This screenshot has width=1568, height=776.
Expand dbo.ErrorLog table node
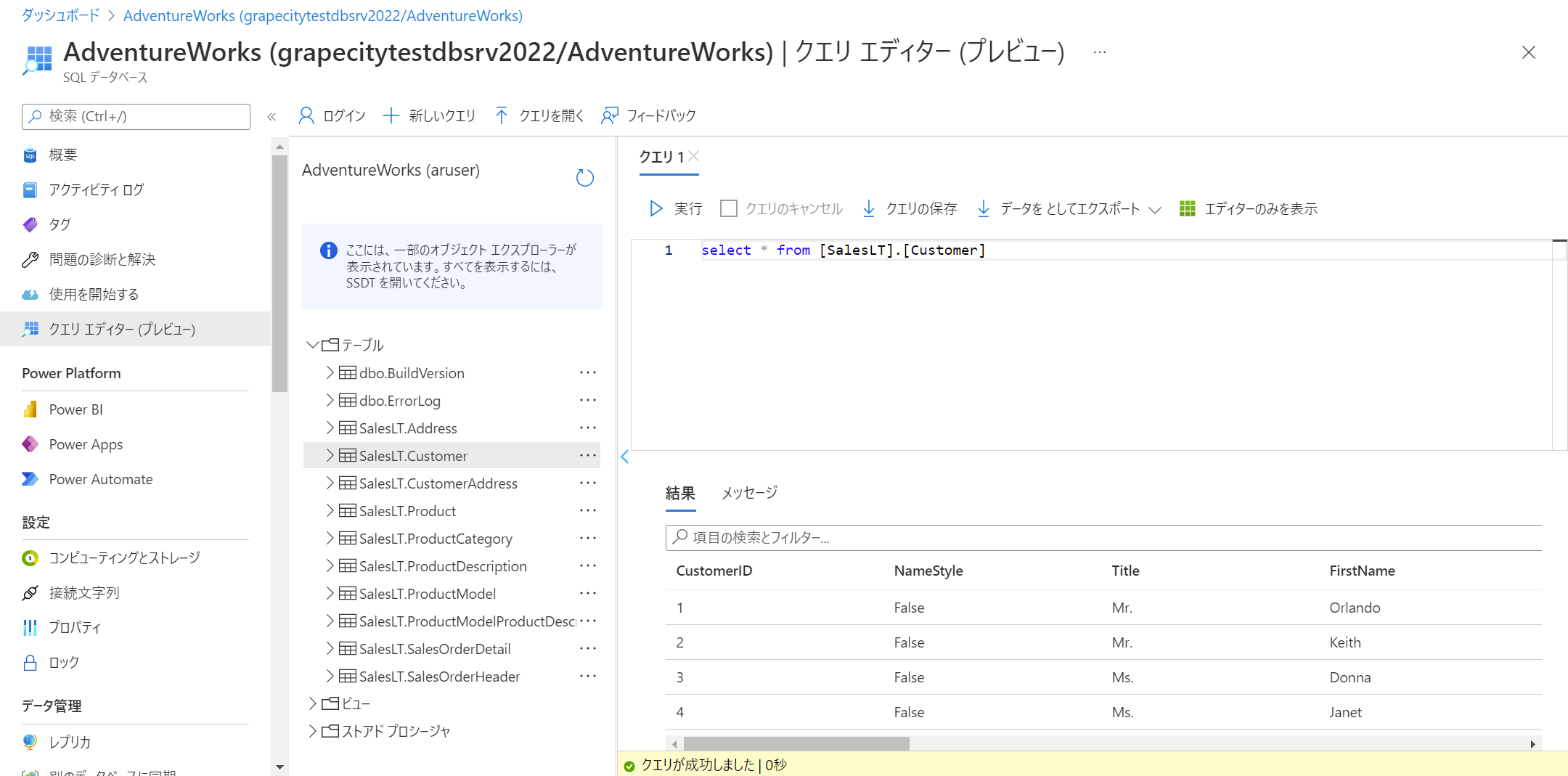coord(330,400)
